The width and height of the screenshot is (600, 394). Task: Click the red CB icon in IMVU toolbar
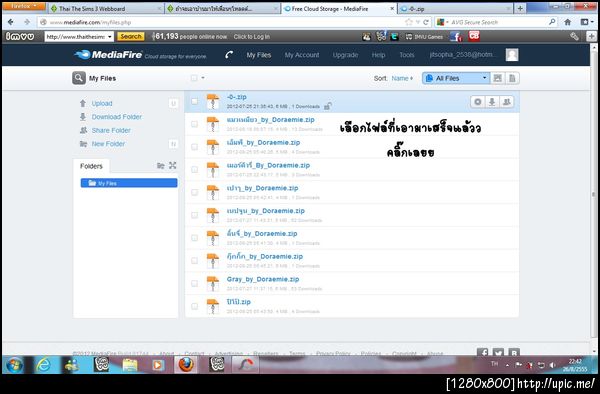[x=474, y=36]
